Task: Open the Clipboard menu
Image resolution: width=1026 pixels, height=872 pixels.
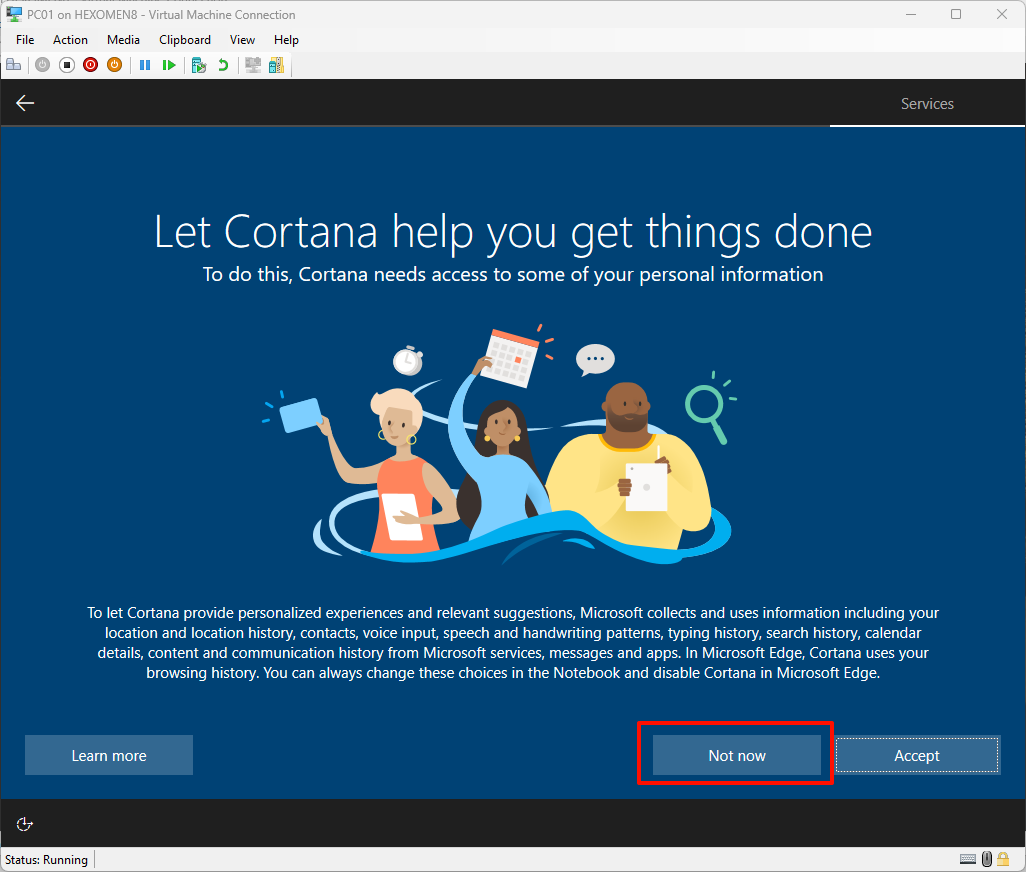Action: click(185, 40)
